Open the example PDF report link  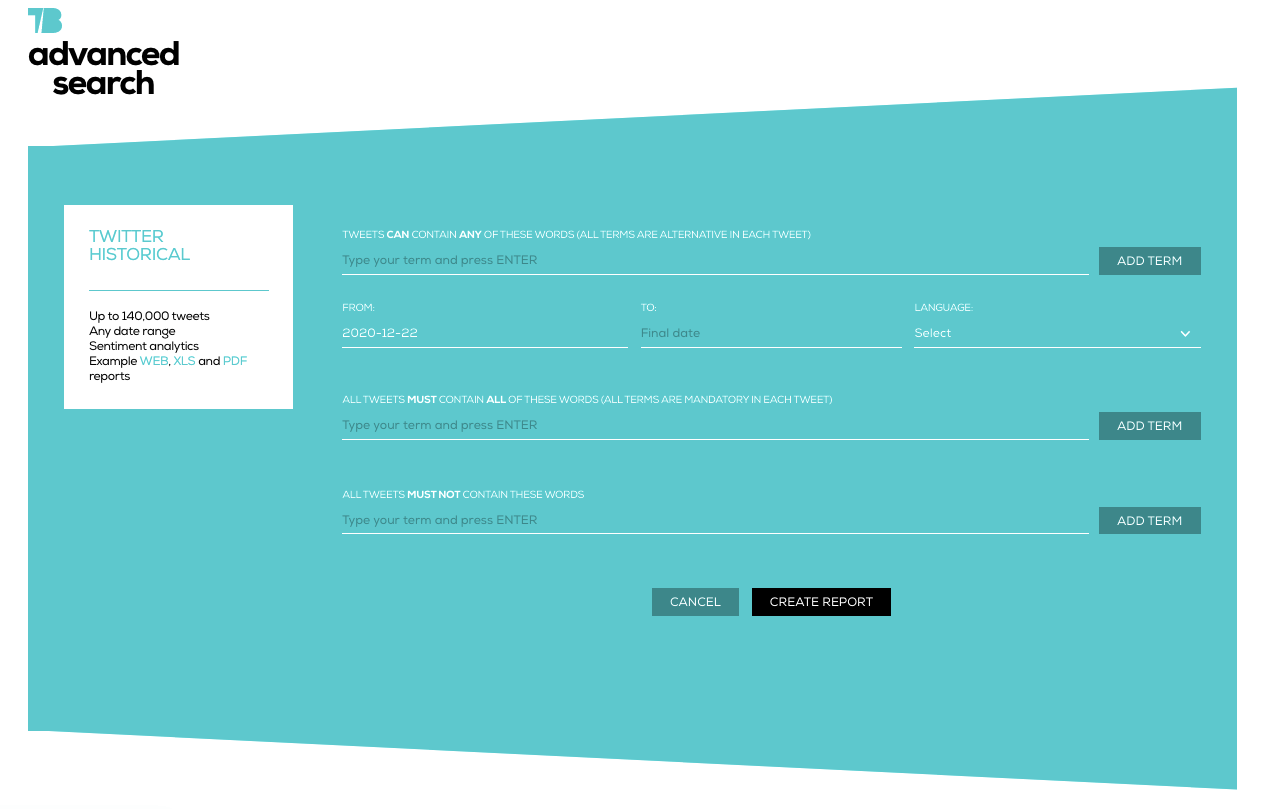[x=235, y=361]
